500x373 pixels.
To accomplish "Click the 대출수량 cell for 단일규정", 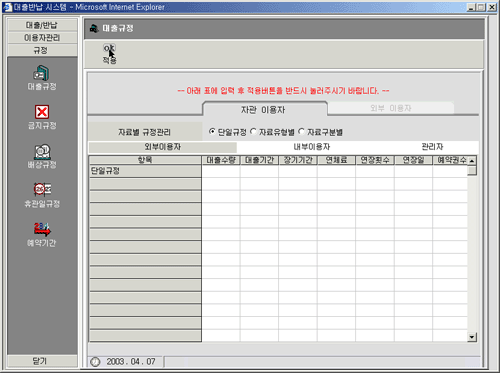I will click(221, 171).
